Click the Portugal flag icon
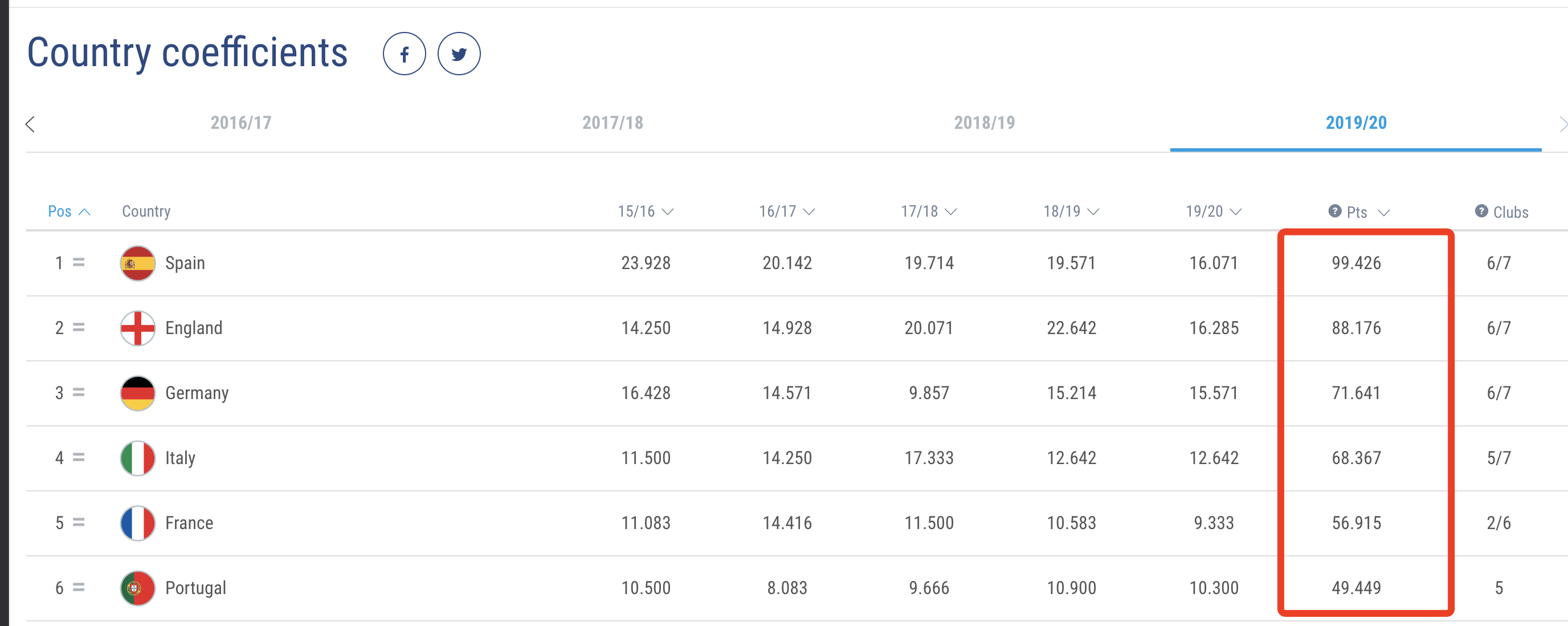 (137, 588)
